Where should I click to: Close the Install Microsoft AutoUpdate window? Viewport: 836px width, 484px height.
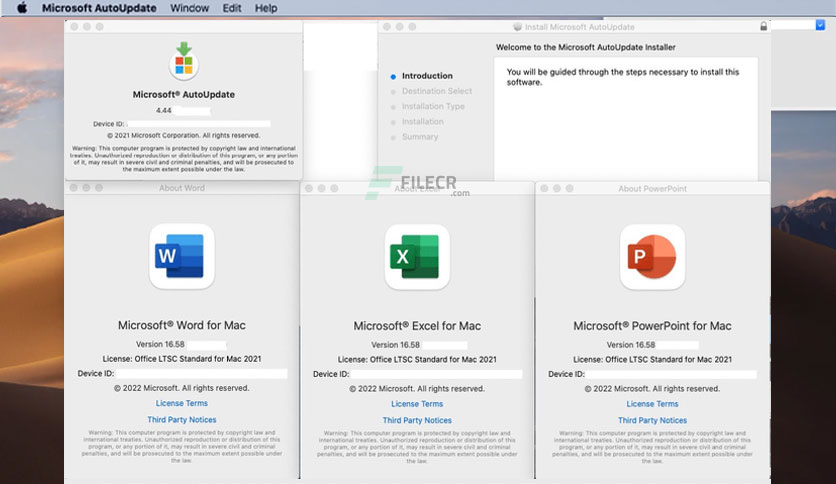[x=387, y=27]
